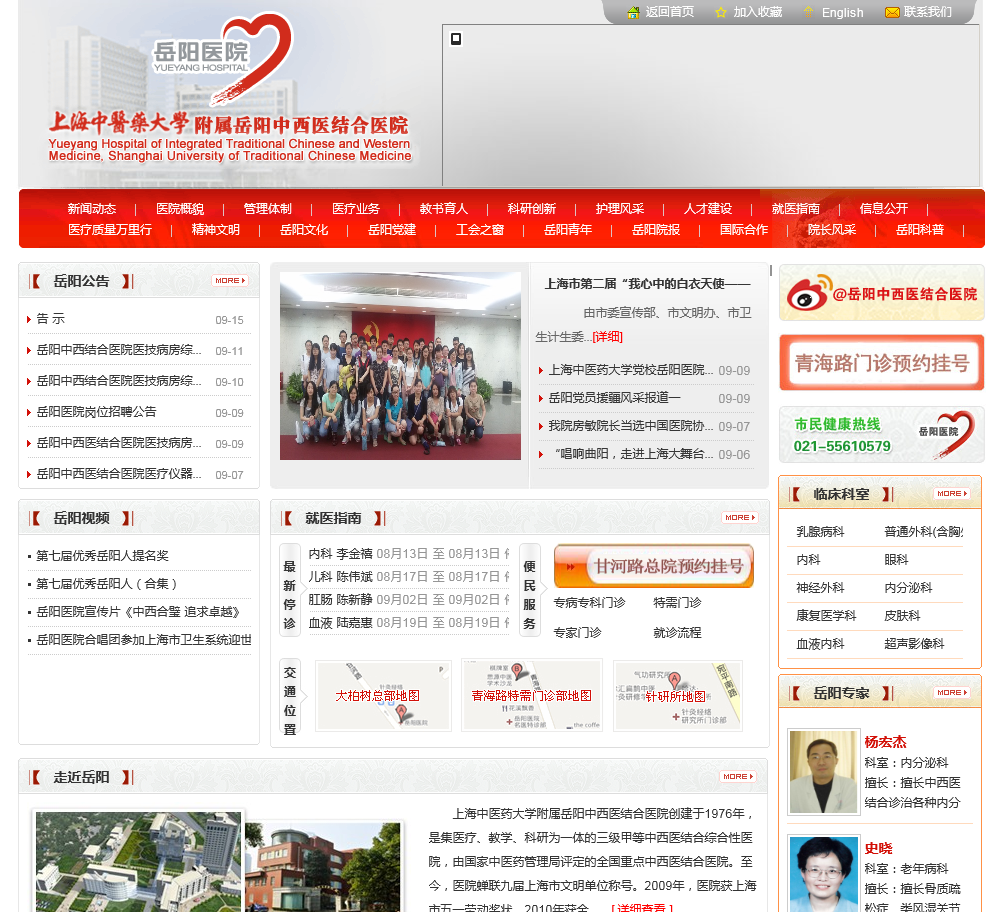Open the video 第七届优秀岳阳人提名奖
The image size is (1003, 912).
102,556
